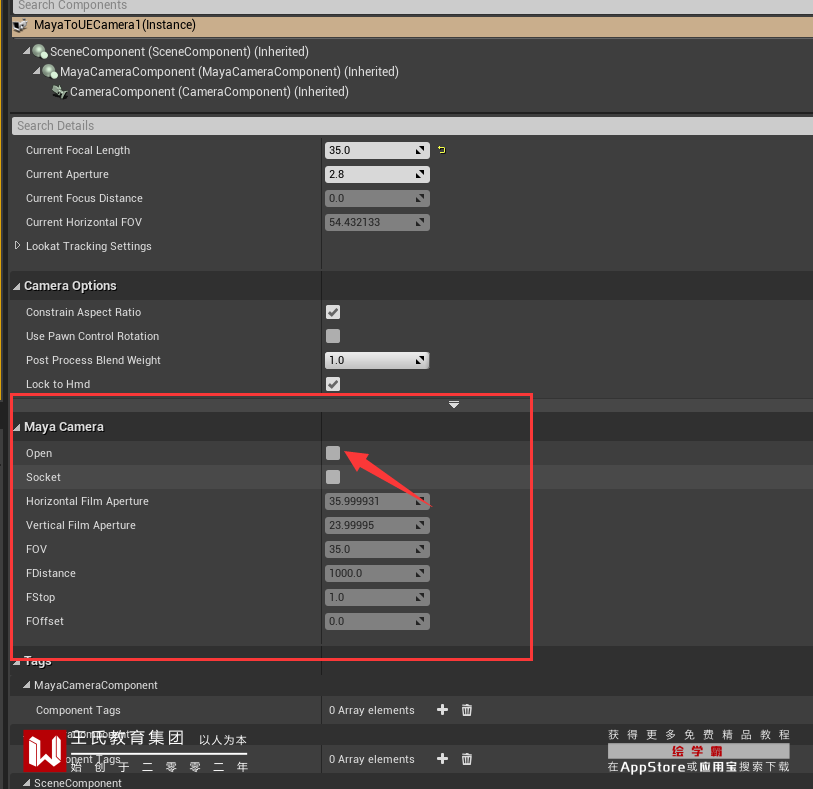
Task: Click the Horizontal Film Aperture label
Action: click(x=87, y=501)
